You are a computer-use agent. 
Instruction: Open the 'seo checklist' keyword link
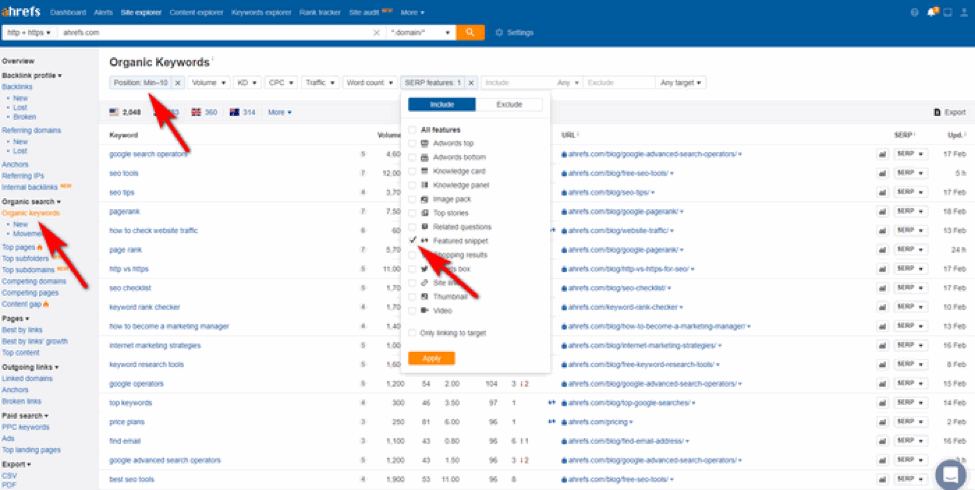[131, 288]
